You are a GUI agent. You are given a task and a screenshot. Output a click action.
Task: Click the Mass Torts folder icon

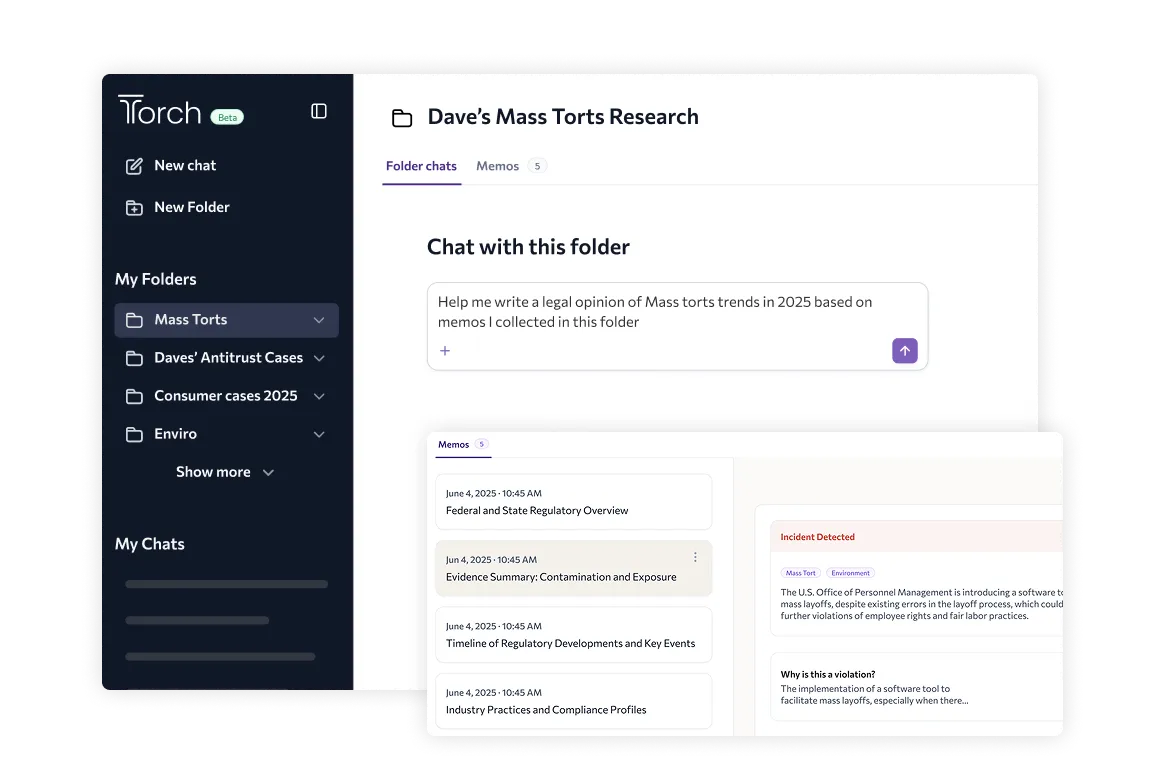pos(134,320)
